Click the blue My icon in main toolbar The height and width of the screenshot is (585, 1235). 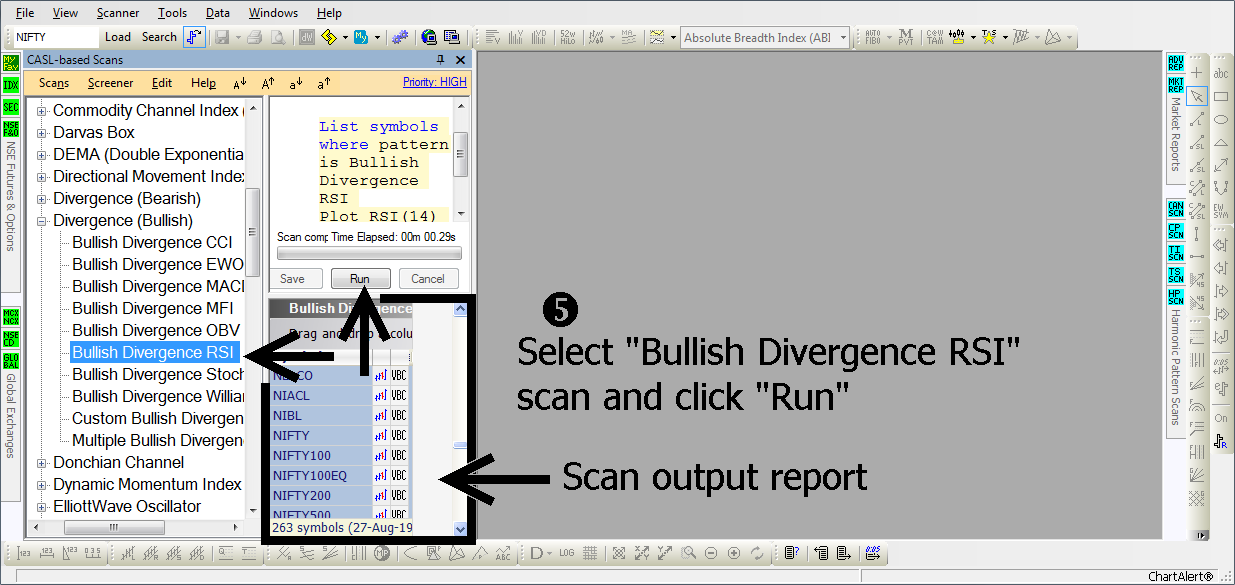tap(361, 37)
